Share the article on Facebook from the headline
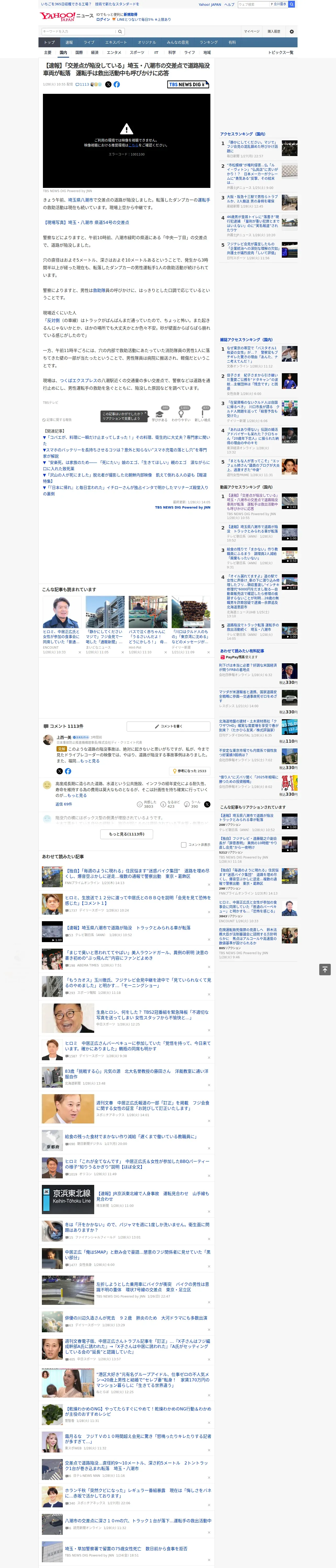Viewport: 336px width, 1568px height. point(116,85)
